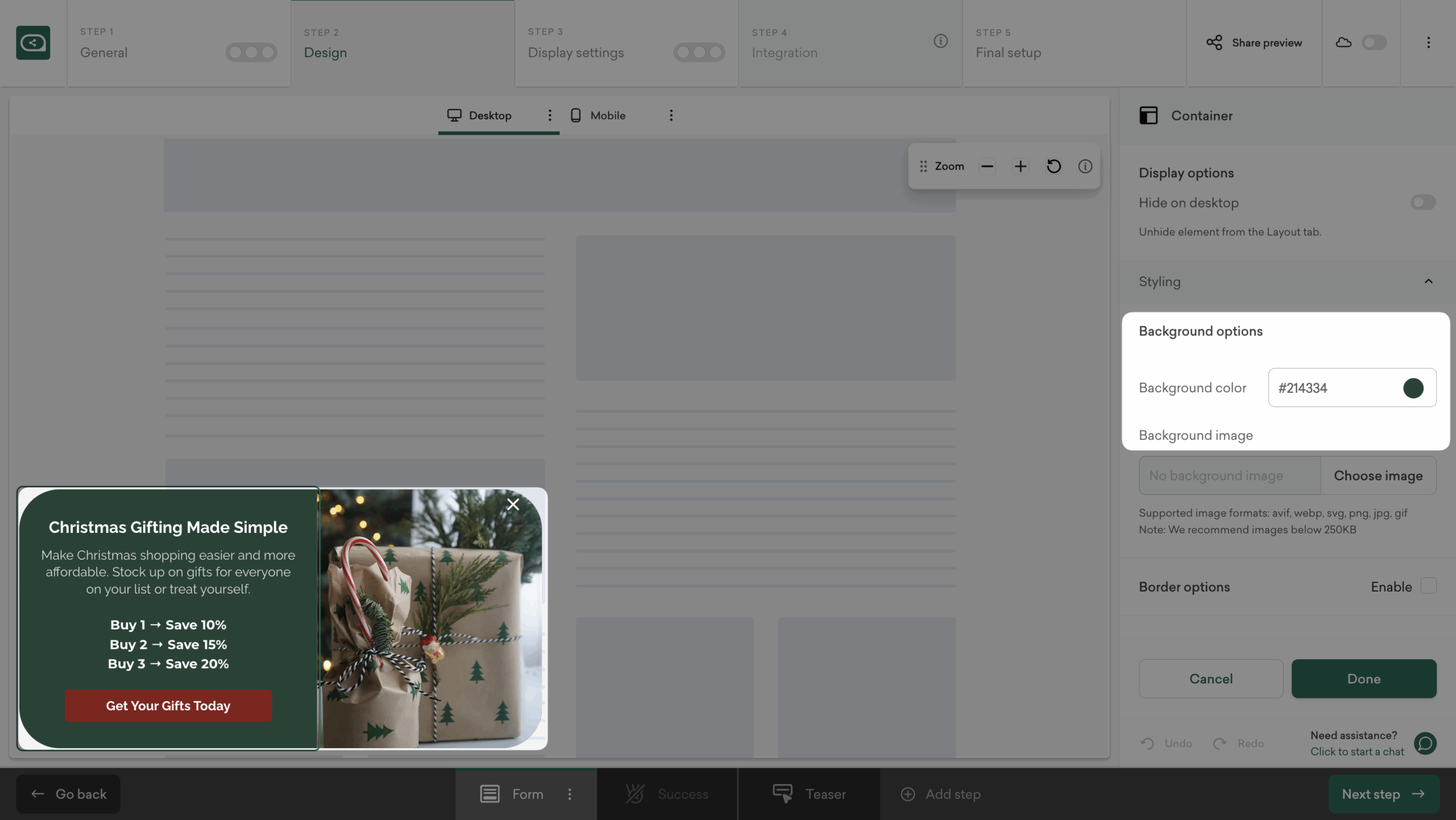Open the zoom info icon

[x=1085, y=166]
